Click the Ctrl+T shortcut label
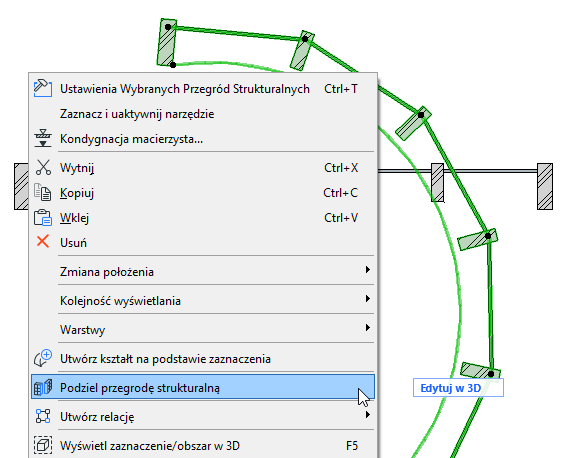 (341, 89)
